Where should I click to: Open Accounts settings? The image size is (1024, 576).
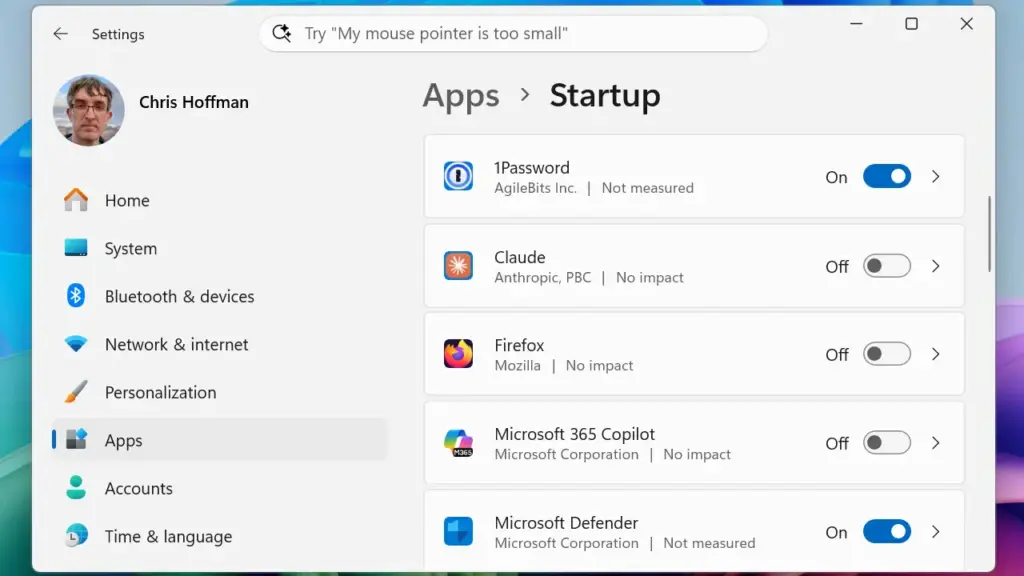(219, 488)
